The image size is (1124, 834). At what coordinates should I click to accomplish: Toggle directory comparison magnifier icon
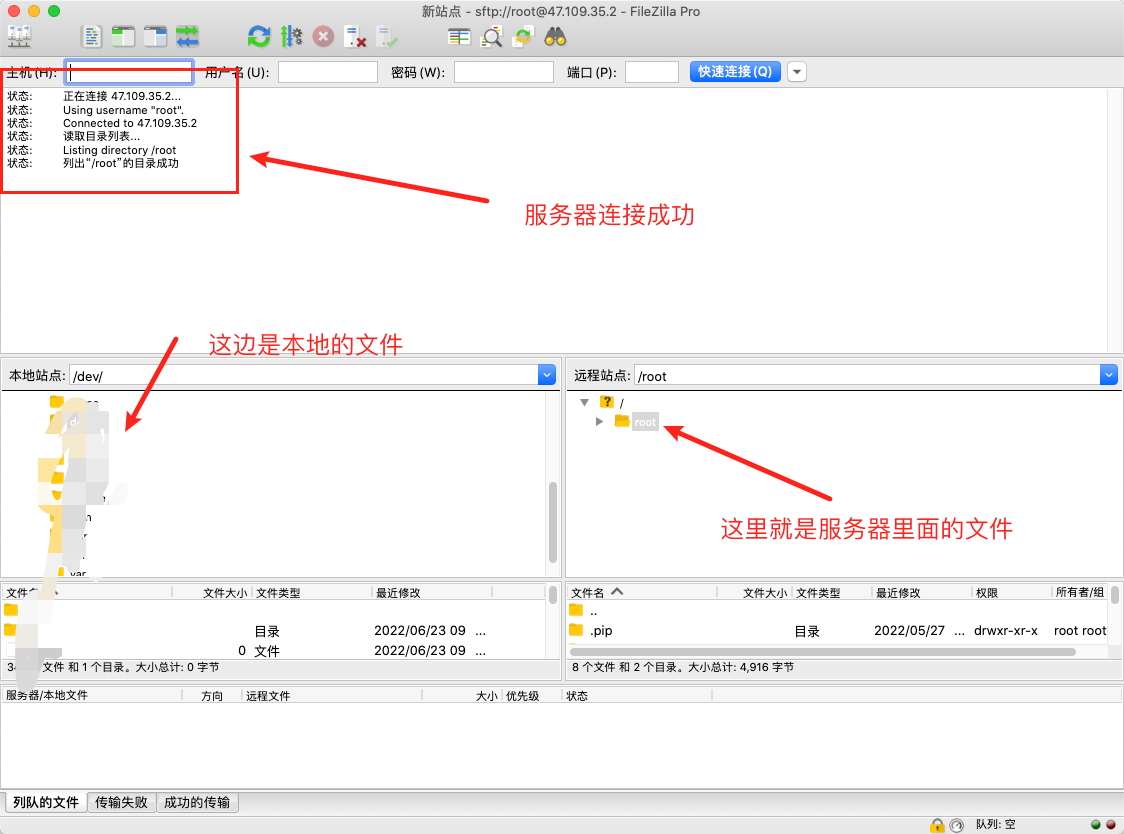(492, 36)
